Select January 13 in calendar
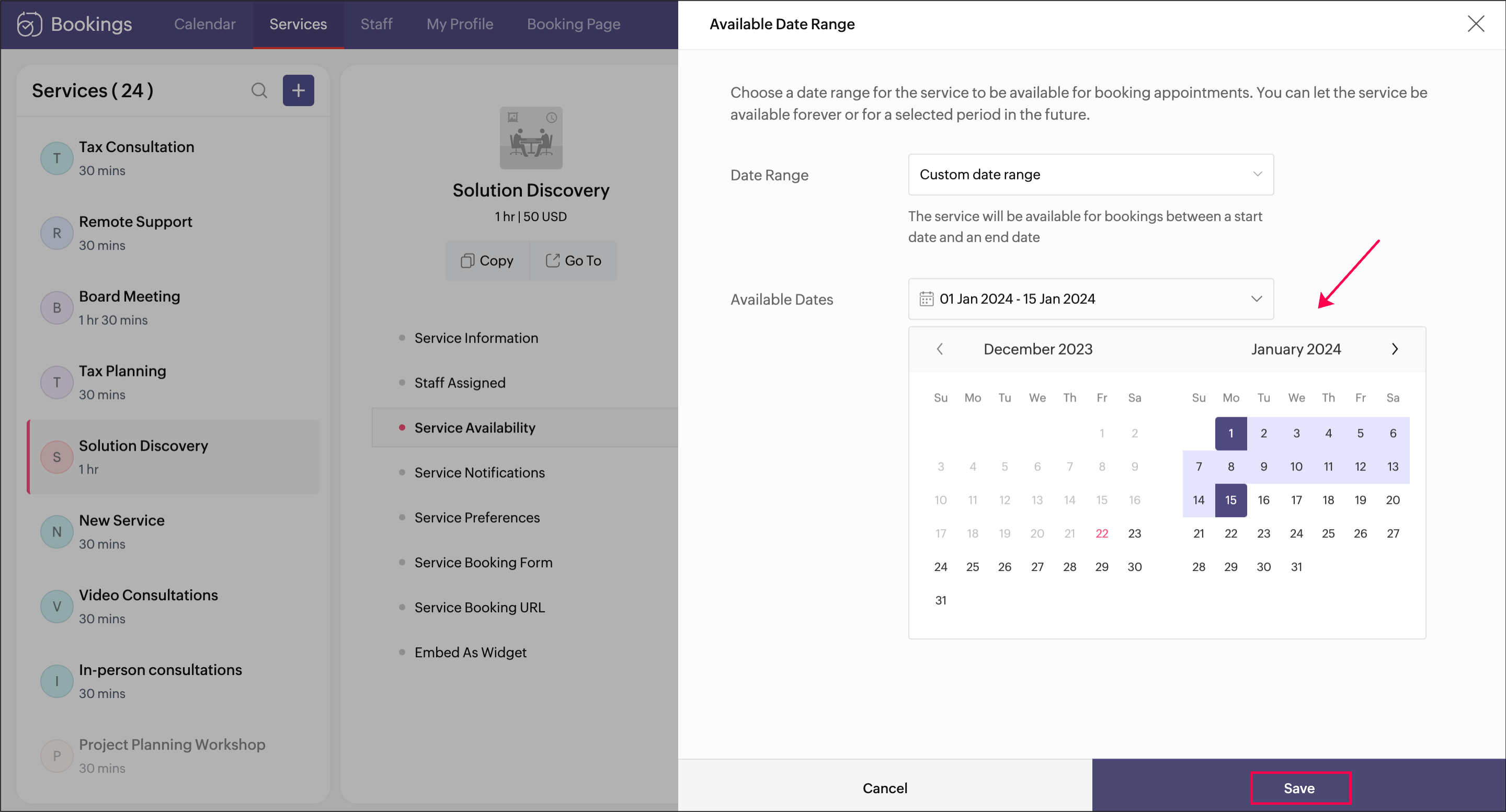 coord(1393,466)
